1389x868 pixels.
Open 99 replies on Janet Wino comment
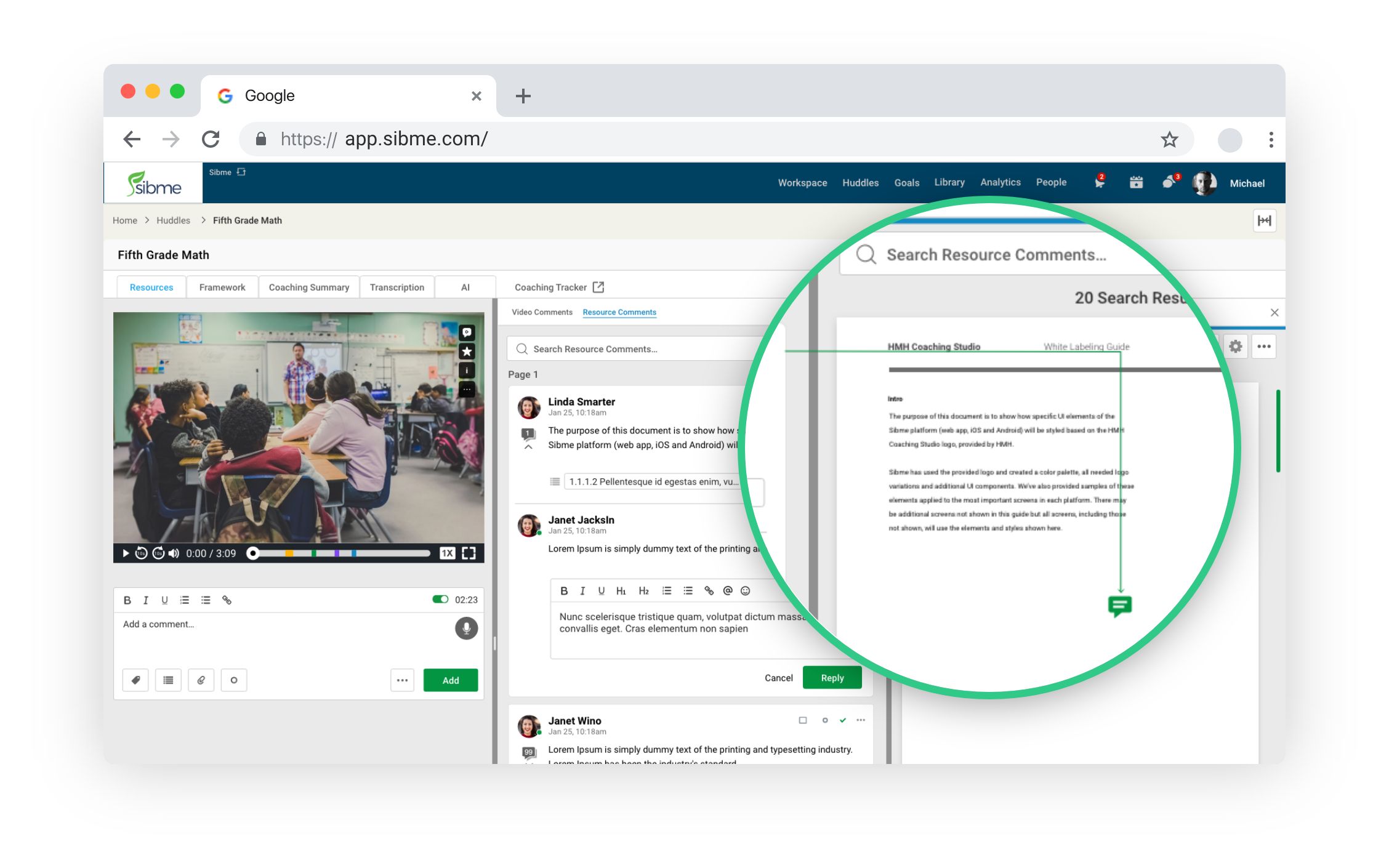[529, 752]
